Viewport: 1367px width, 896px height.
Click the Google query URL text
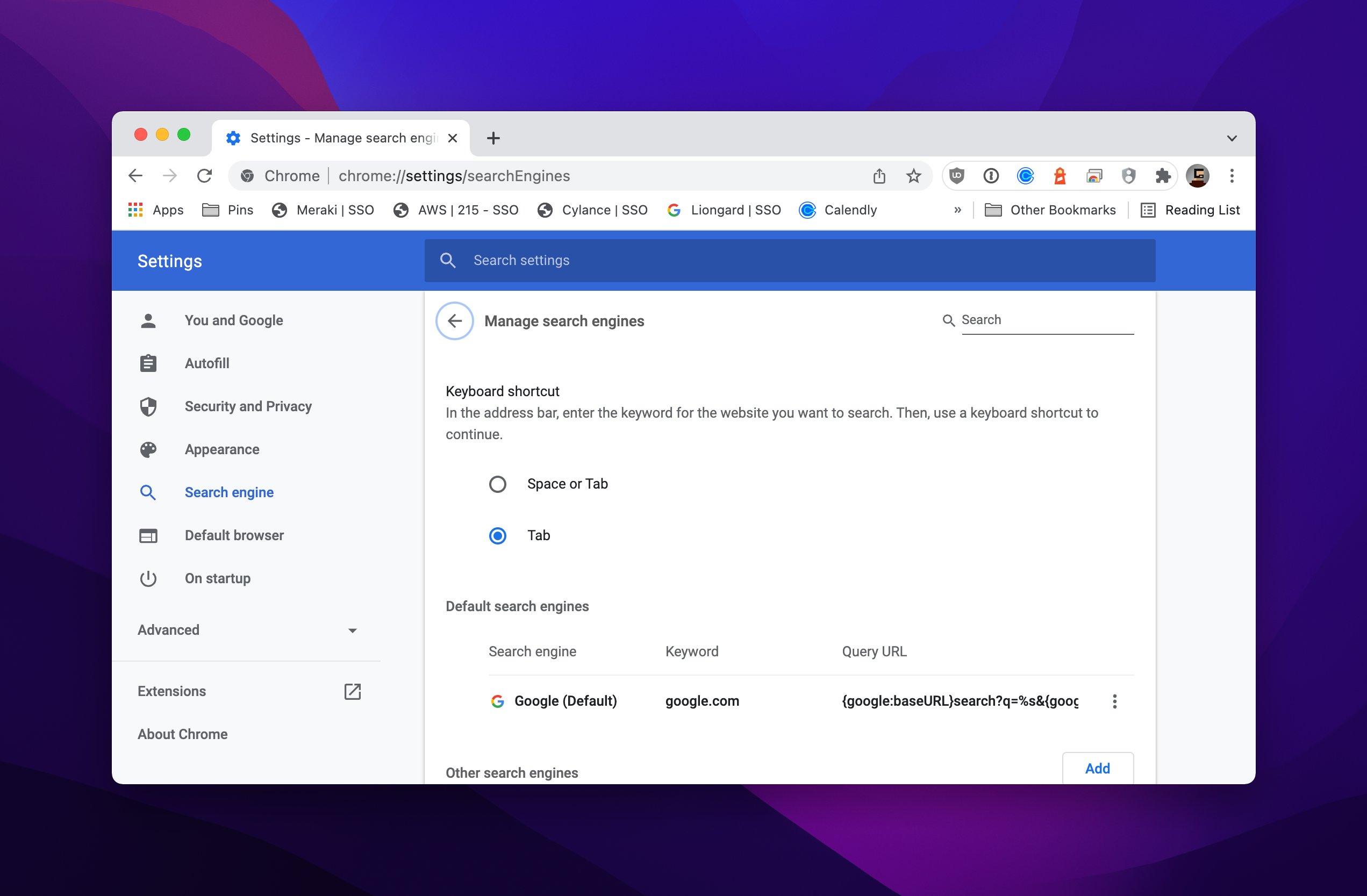960,701
